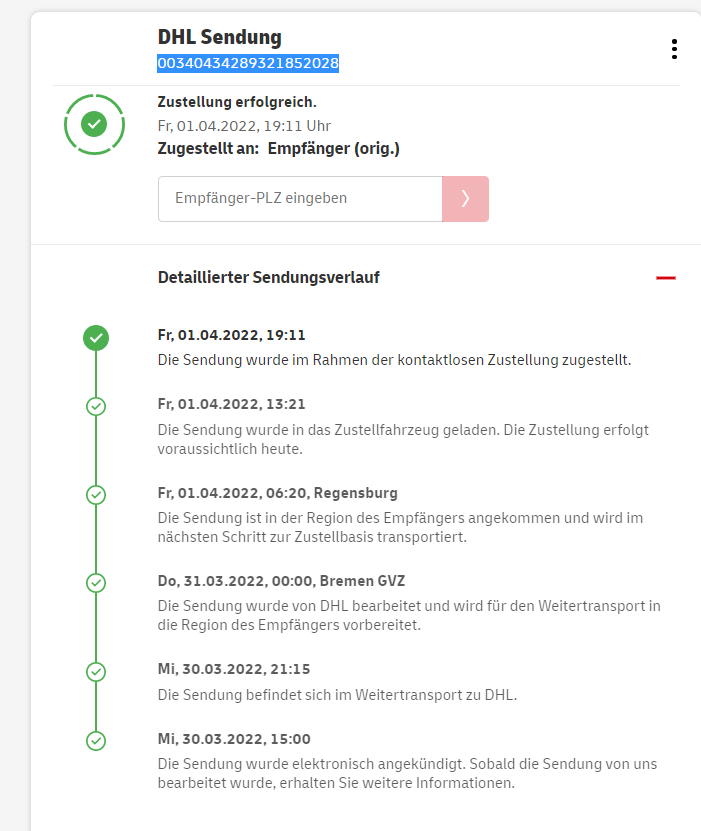Click the large green delivery success icon

pos(94,124)
